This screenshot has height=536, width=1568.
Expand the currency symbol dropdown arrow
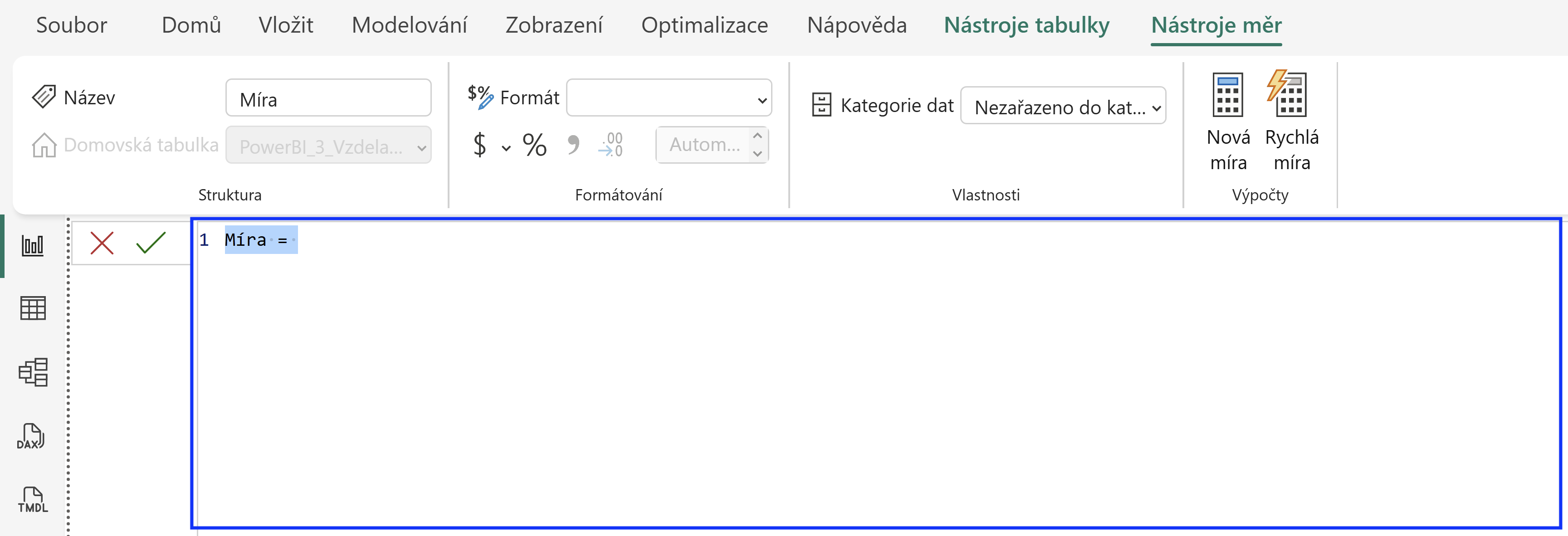[x=506, y=148]
